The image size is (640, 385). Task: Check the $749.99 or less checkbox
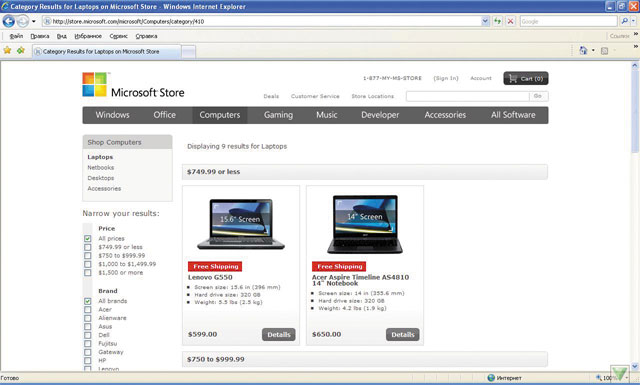point(88,247)
